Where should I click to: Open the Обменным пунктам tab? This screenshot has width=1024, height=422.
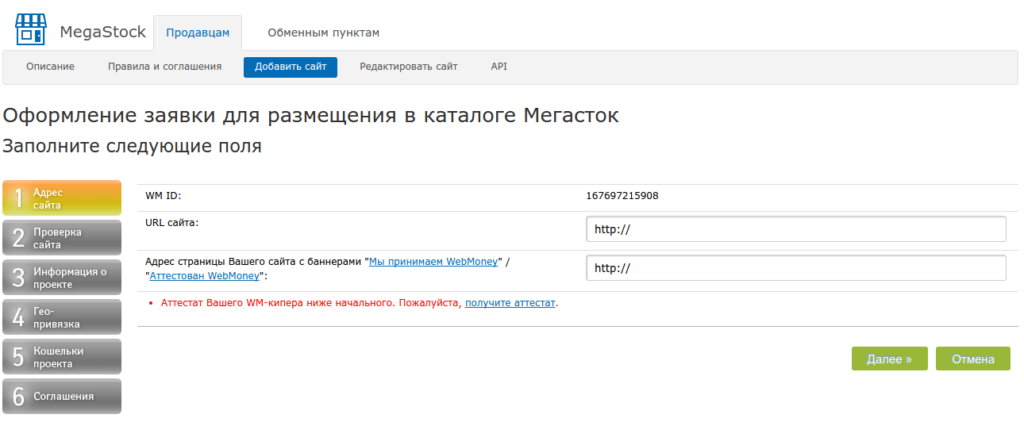(323, 33)
